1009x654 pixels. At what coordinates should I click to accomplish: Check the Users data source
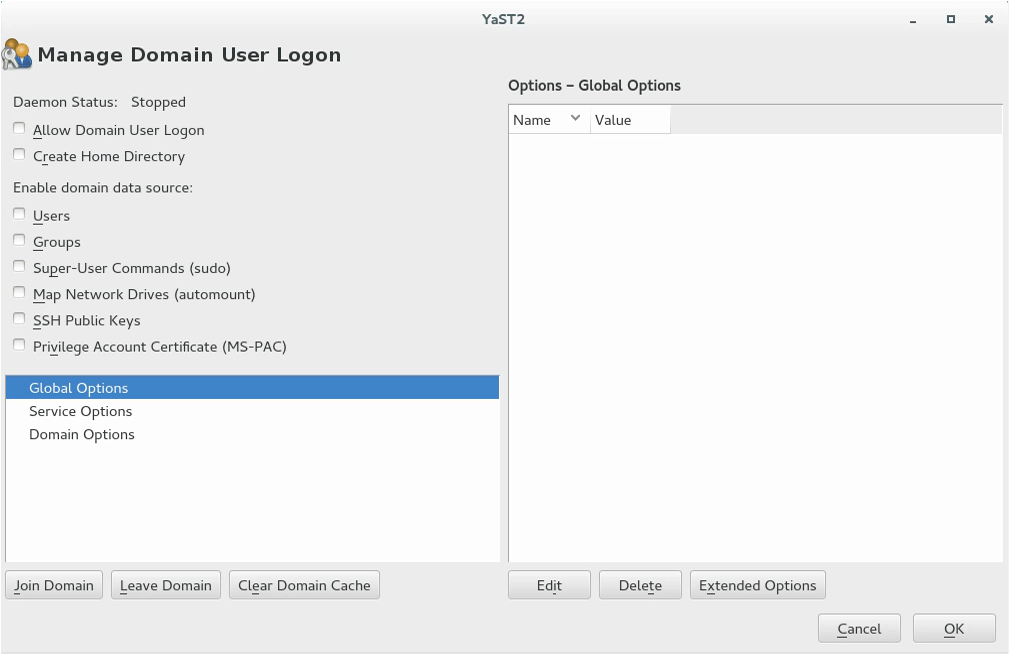pyautogui.click(x=18, y=214)
